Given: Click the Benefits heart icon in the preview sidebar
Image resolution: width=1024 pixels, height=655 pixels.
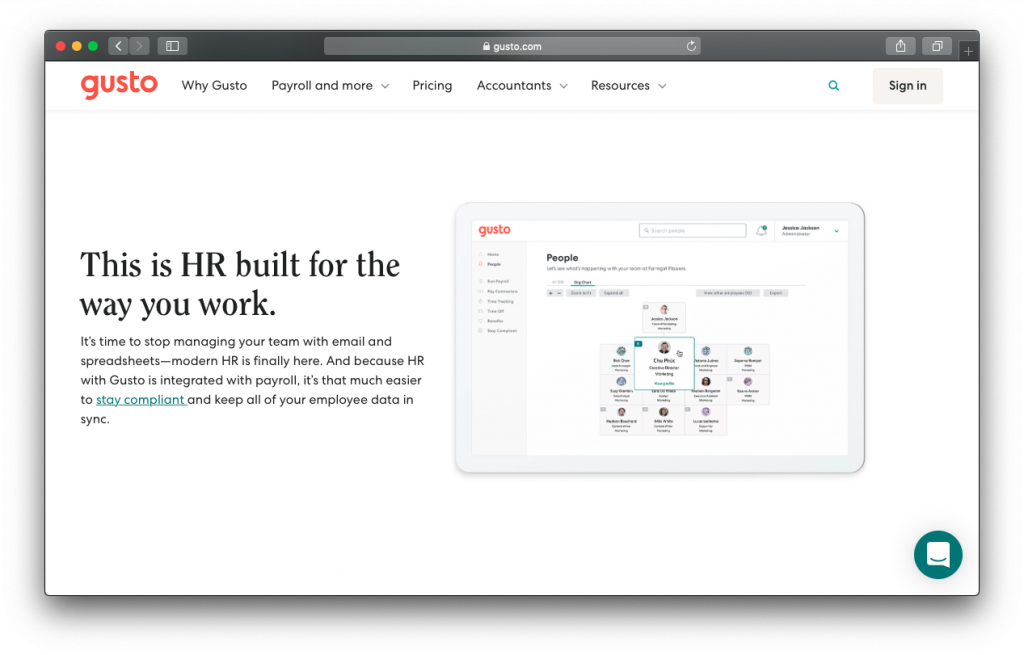Looking at the screenshot, I should coord(481,321).
